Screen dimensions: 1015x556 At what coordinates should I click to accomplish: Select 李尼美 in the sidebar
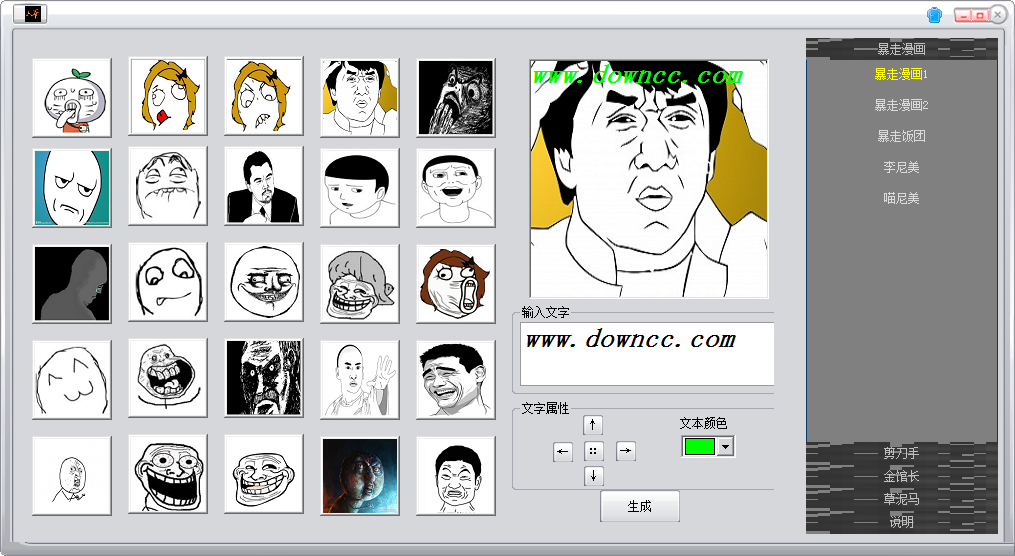901,167
